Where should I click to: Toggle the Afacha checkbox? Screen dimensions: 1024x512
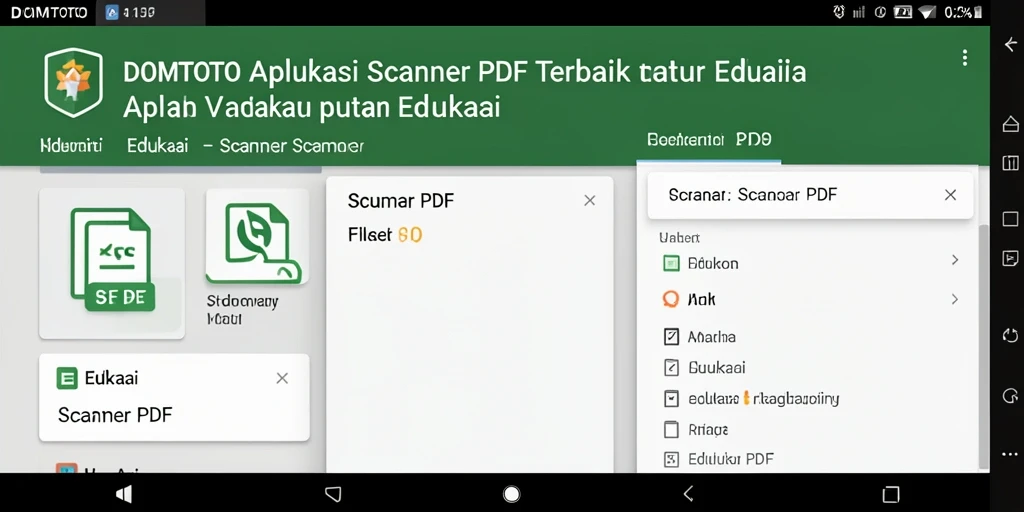tap(671, 337)
